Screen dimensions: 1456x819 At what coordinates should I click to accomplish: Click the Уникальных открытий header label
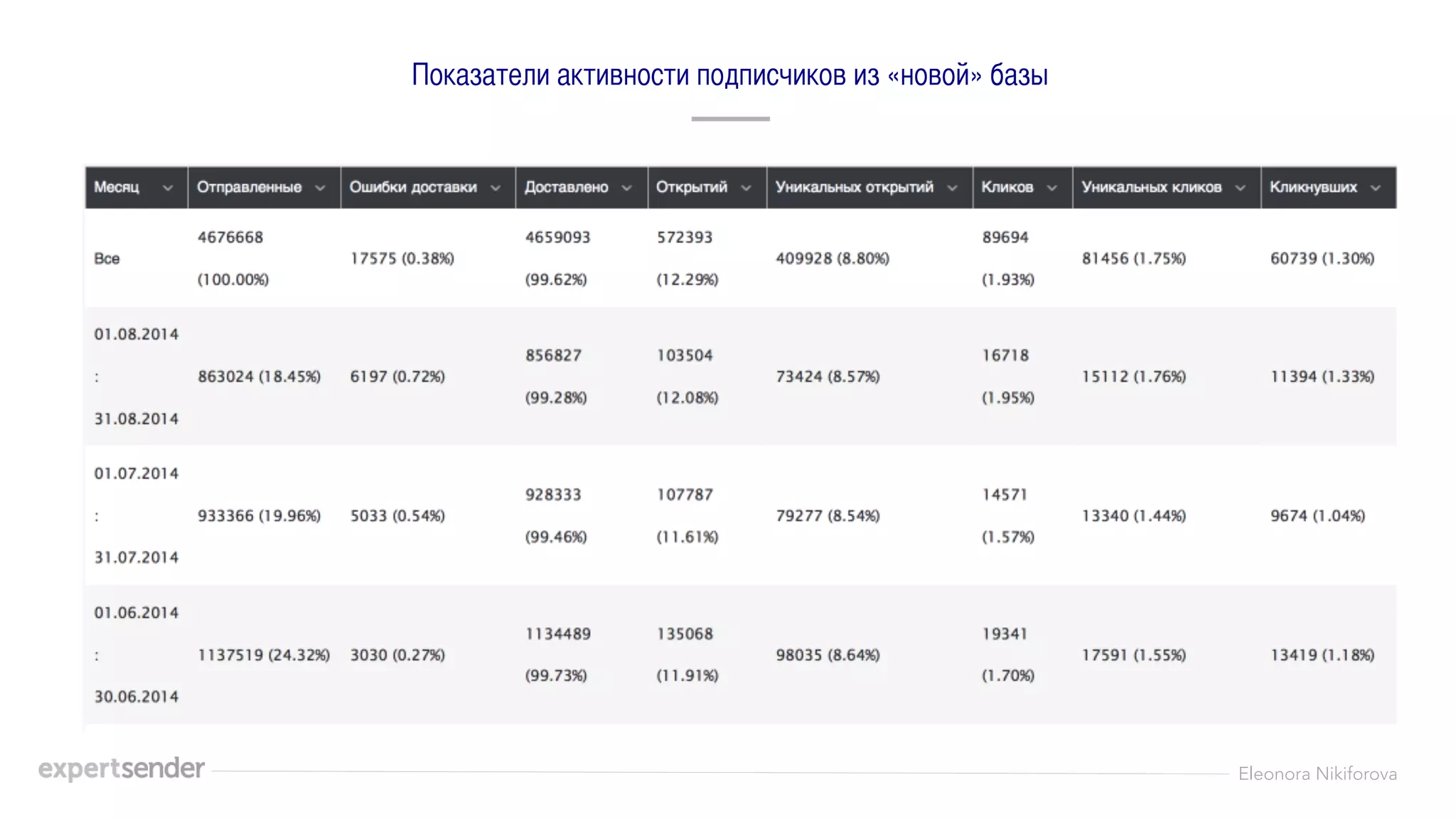tap(855, 188)
